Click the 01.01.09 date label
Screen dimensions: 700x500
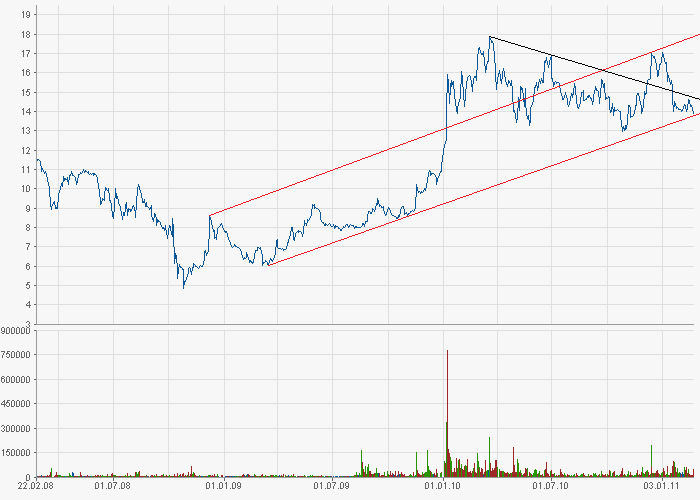click(x=223, y=485)
